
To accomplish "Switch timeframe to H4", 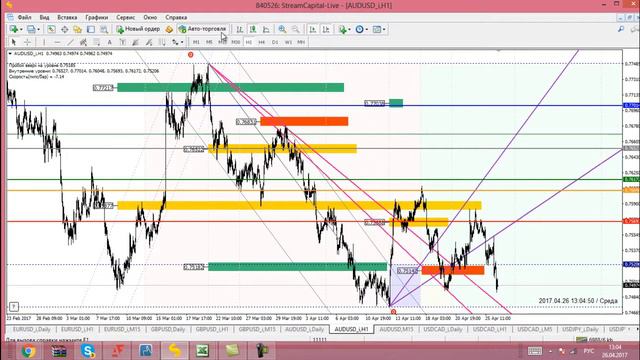I will click(262, 42).
